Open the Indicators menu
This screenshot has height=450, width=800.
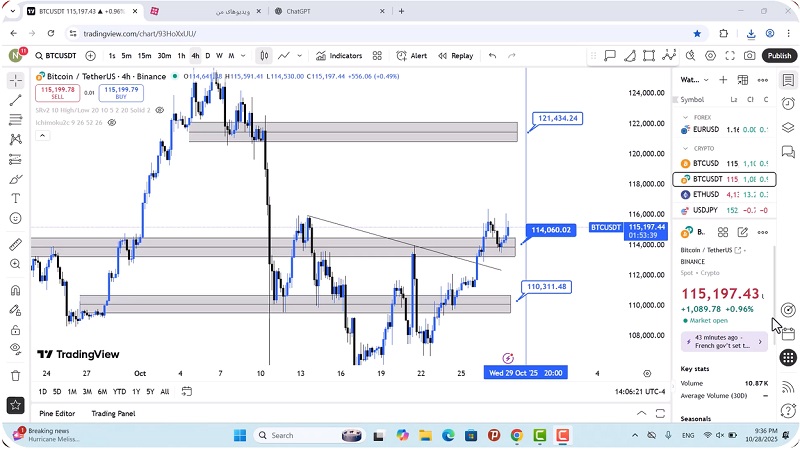(338, 56)
